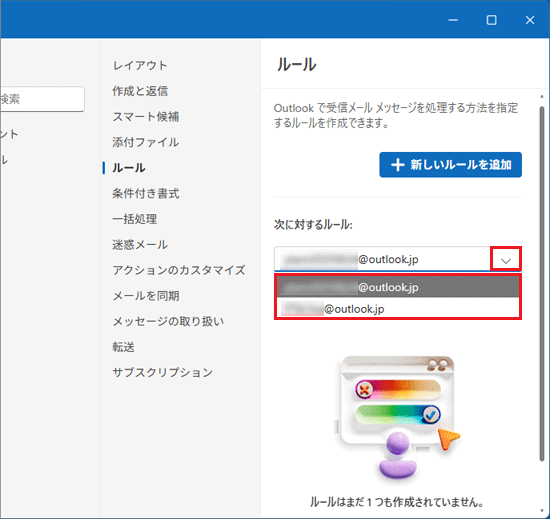Choose the highlighted first @outlook.jp account option
This screenshot has height=519, width=550.
point(398,287)
